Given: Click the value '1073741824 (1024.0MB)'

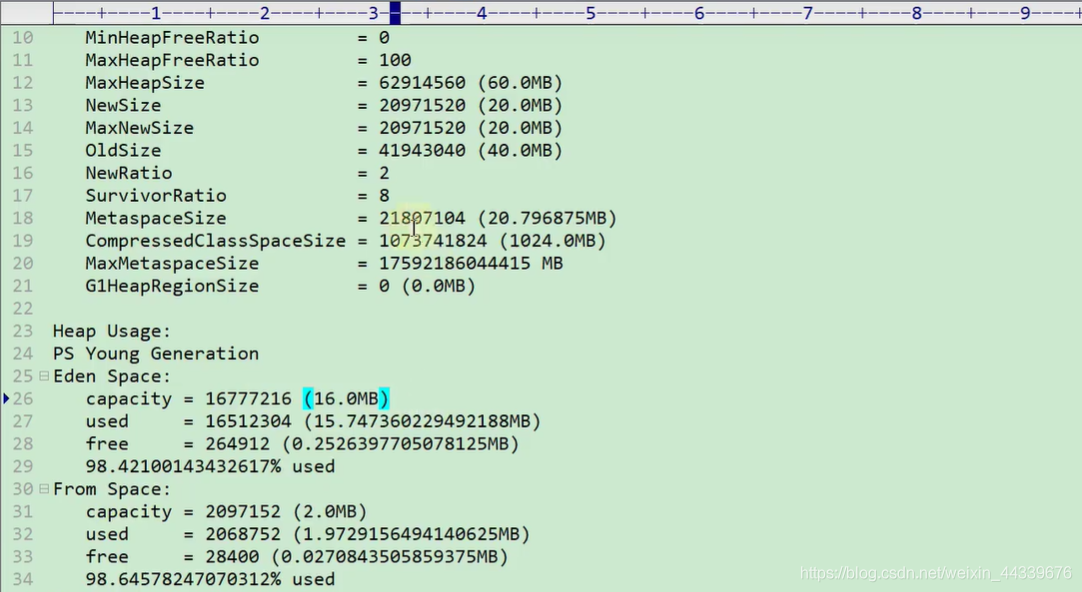Looking at the screenshot, I should pyautogui.click(x=492, y=241).
